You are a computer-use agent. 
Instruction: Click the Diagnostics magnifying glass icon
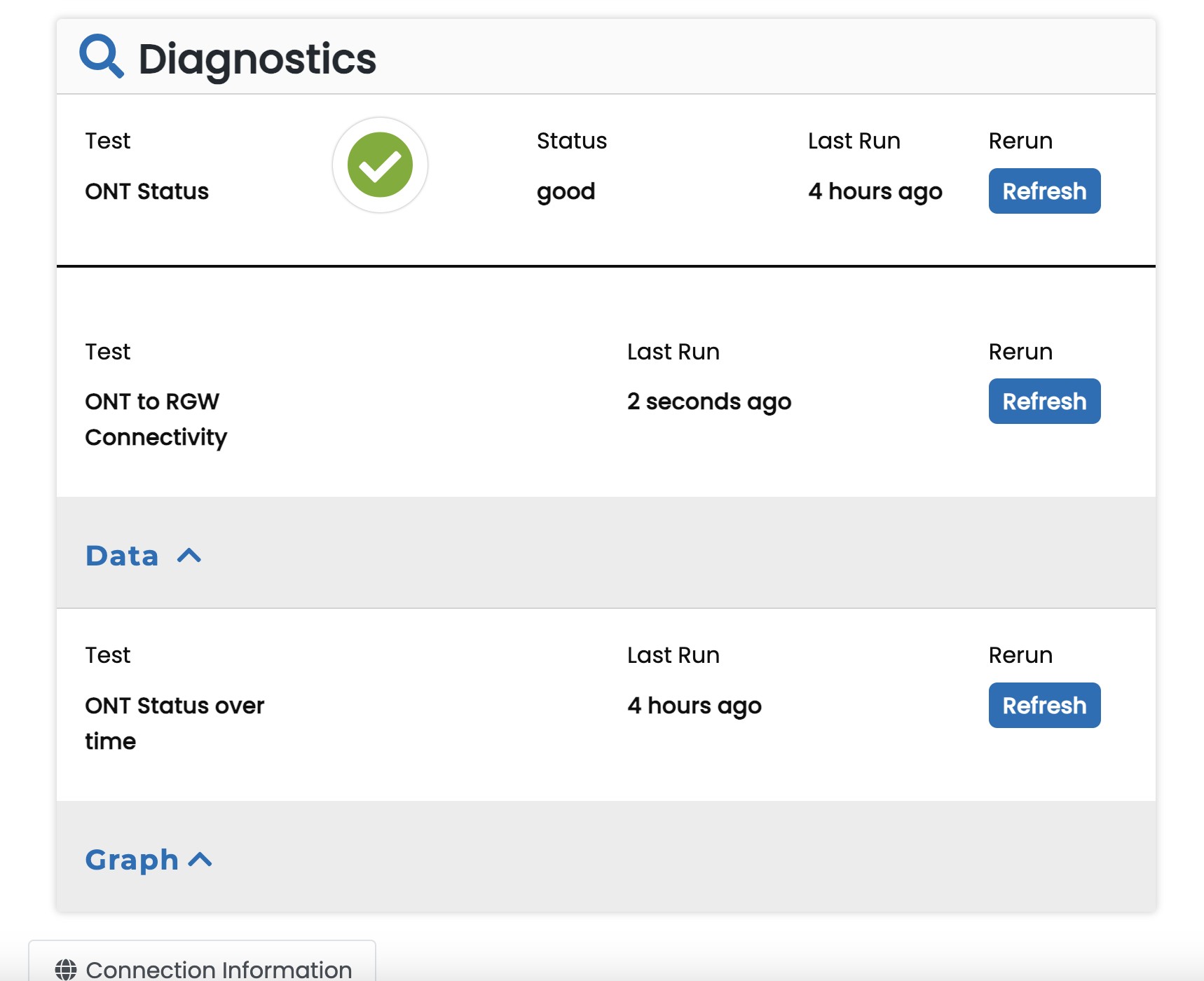point(101,56)
